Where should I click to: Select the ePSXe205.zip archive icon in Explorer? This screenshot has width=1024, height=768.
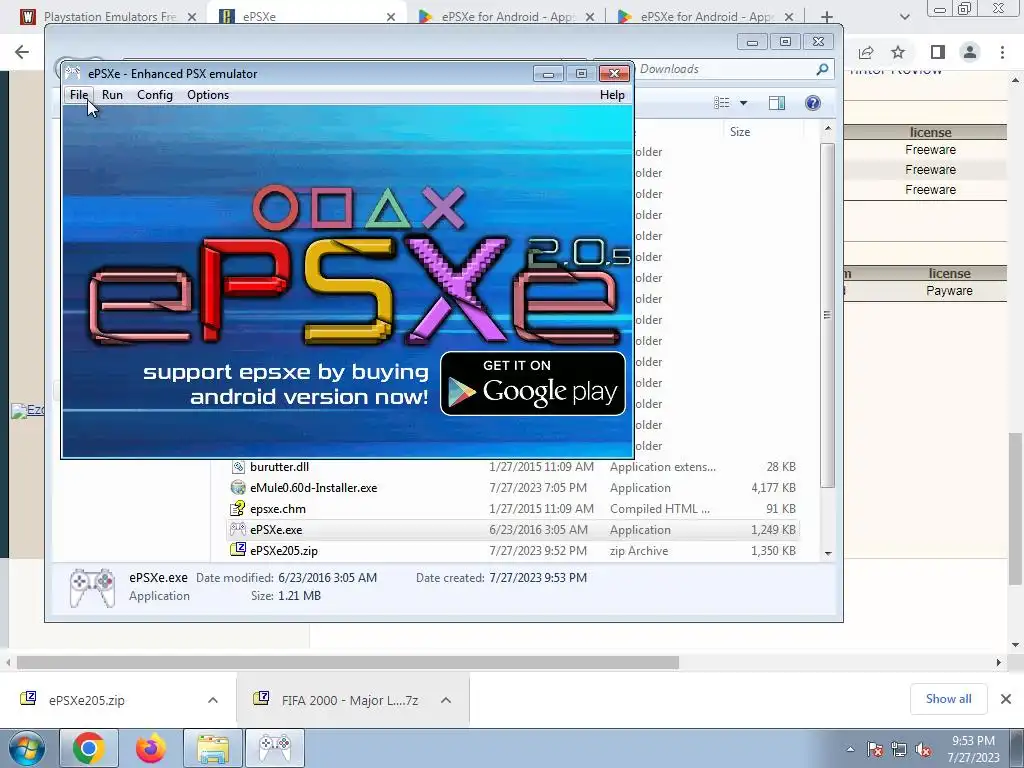[238, 550]
